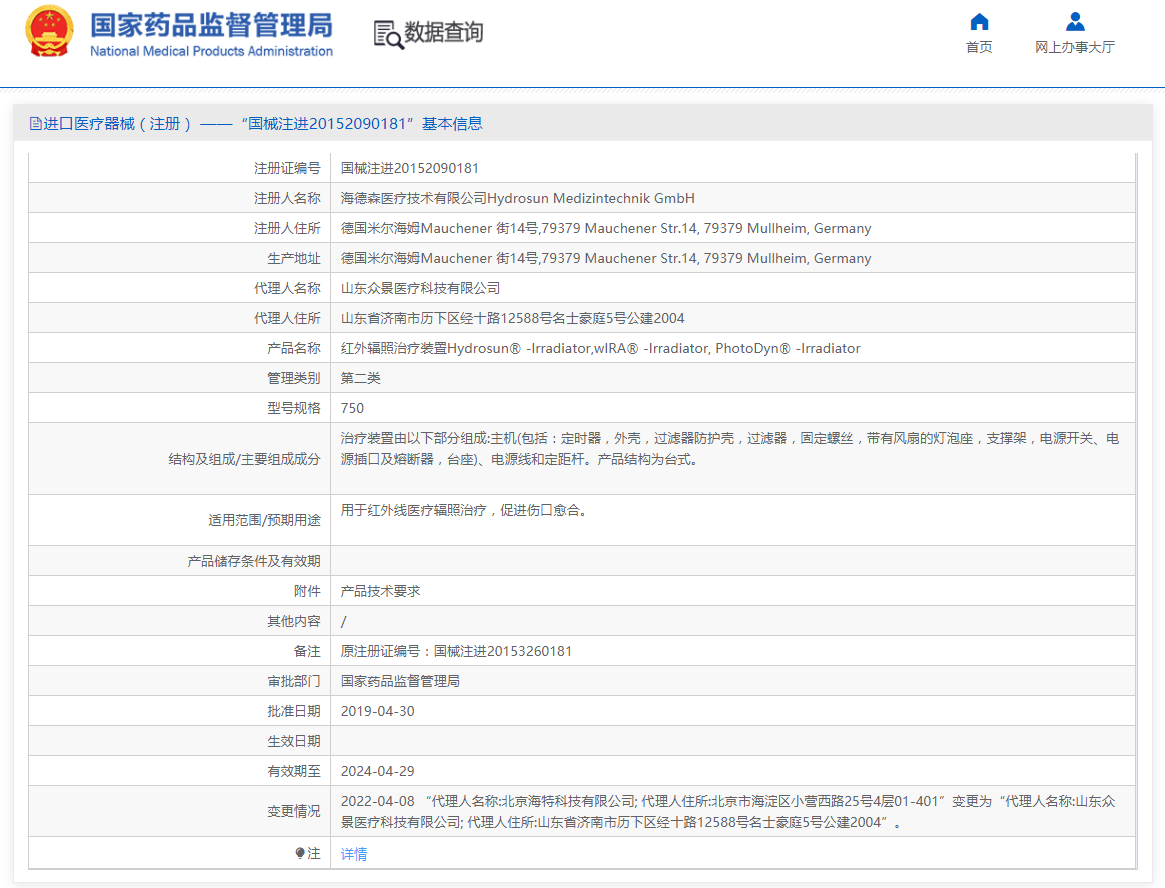This screenshot has width=1165, height=888.
Task: Click the 首页 home icon
Action: click(x=979, y=22)
